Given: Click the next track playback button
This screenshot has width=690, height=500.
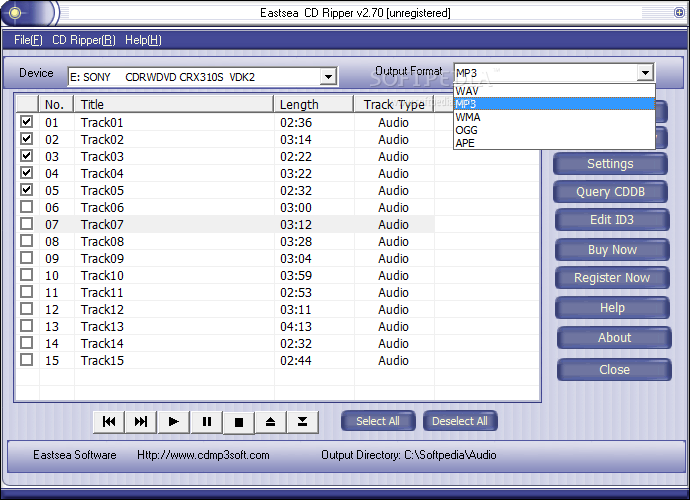Looking at the screenshot, I should pos(141,422).
